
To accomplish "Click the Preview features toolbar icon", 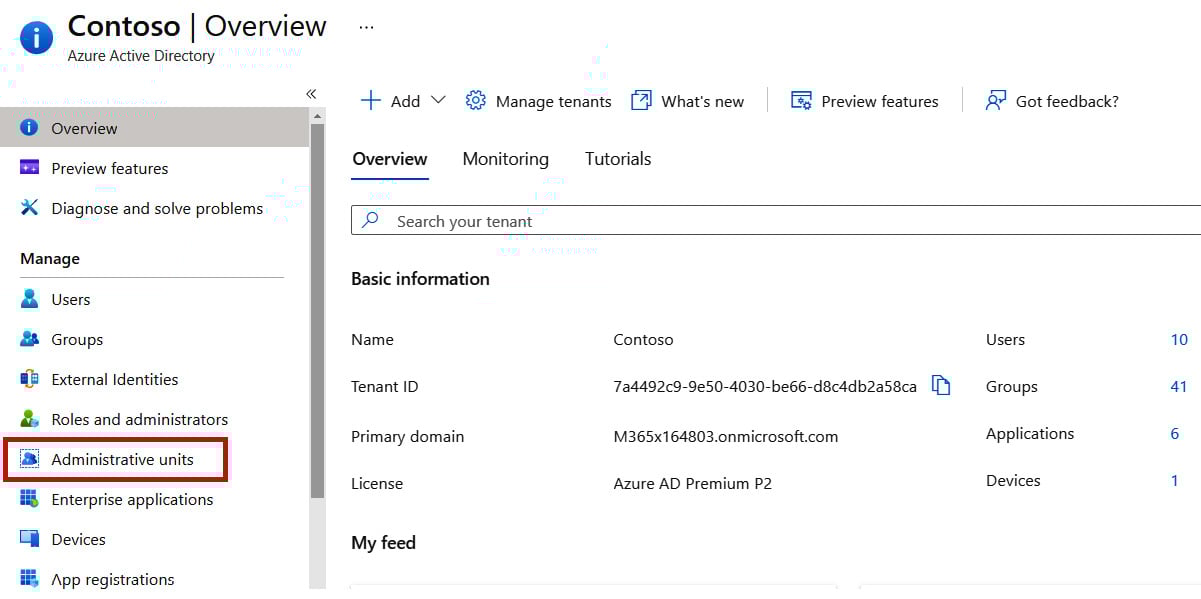I will click(x=801, y=100).
